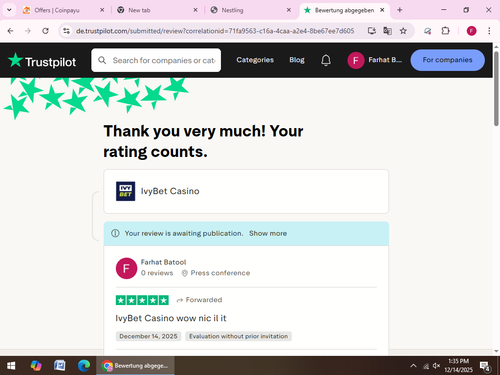Open Categories in Trustpilot header

coord(255,60)
